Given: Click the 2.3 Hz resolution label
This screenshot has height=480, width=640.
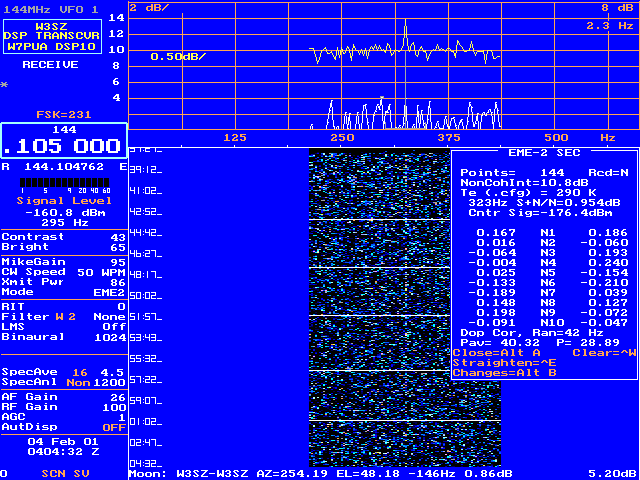Looking at the screenshot, I should click(x=610, y=26).
